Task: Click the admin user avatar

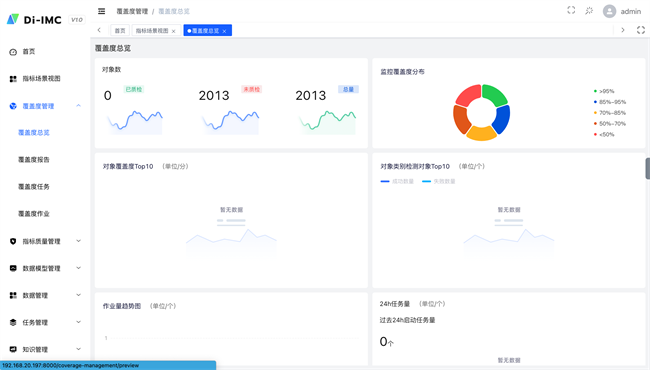Action: [x=609, y=11]
